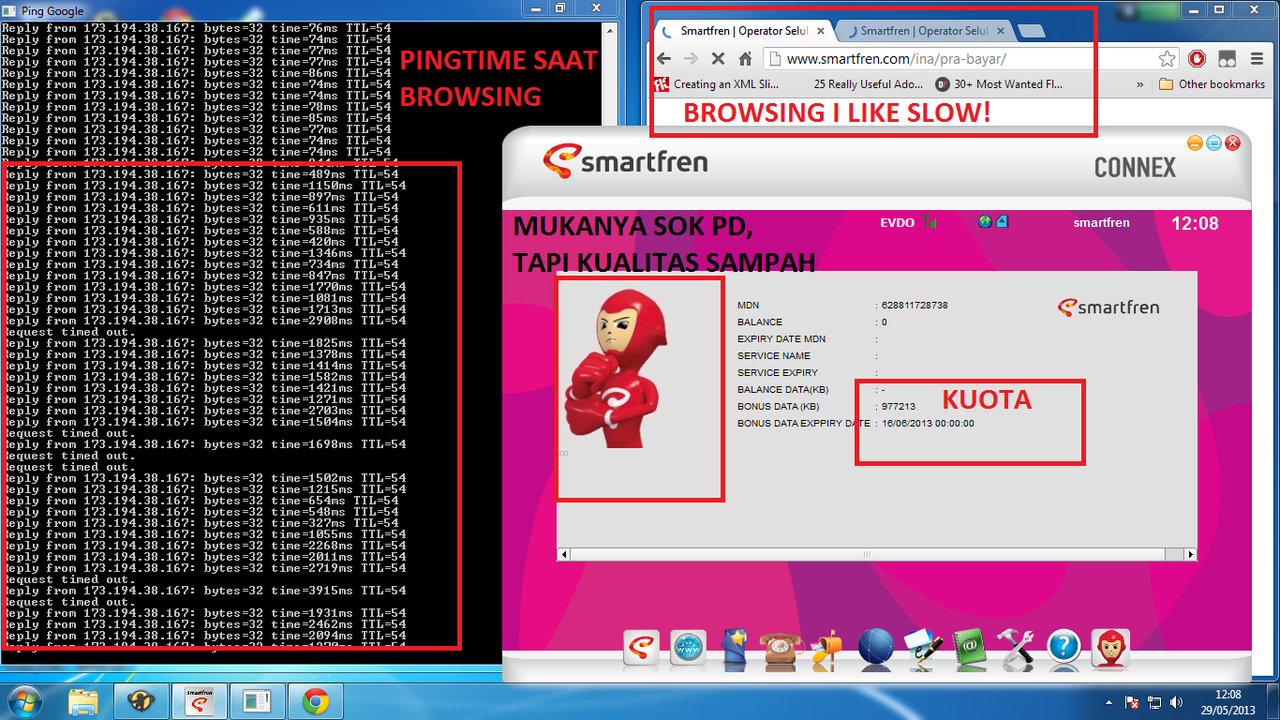Click the 'BONUS DATA (KB)' label
Image resolution: width=1280 pixels, height=720 pixels.
coord(779,407)
